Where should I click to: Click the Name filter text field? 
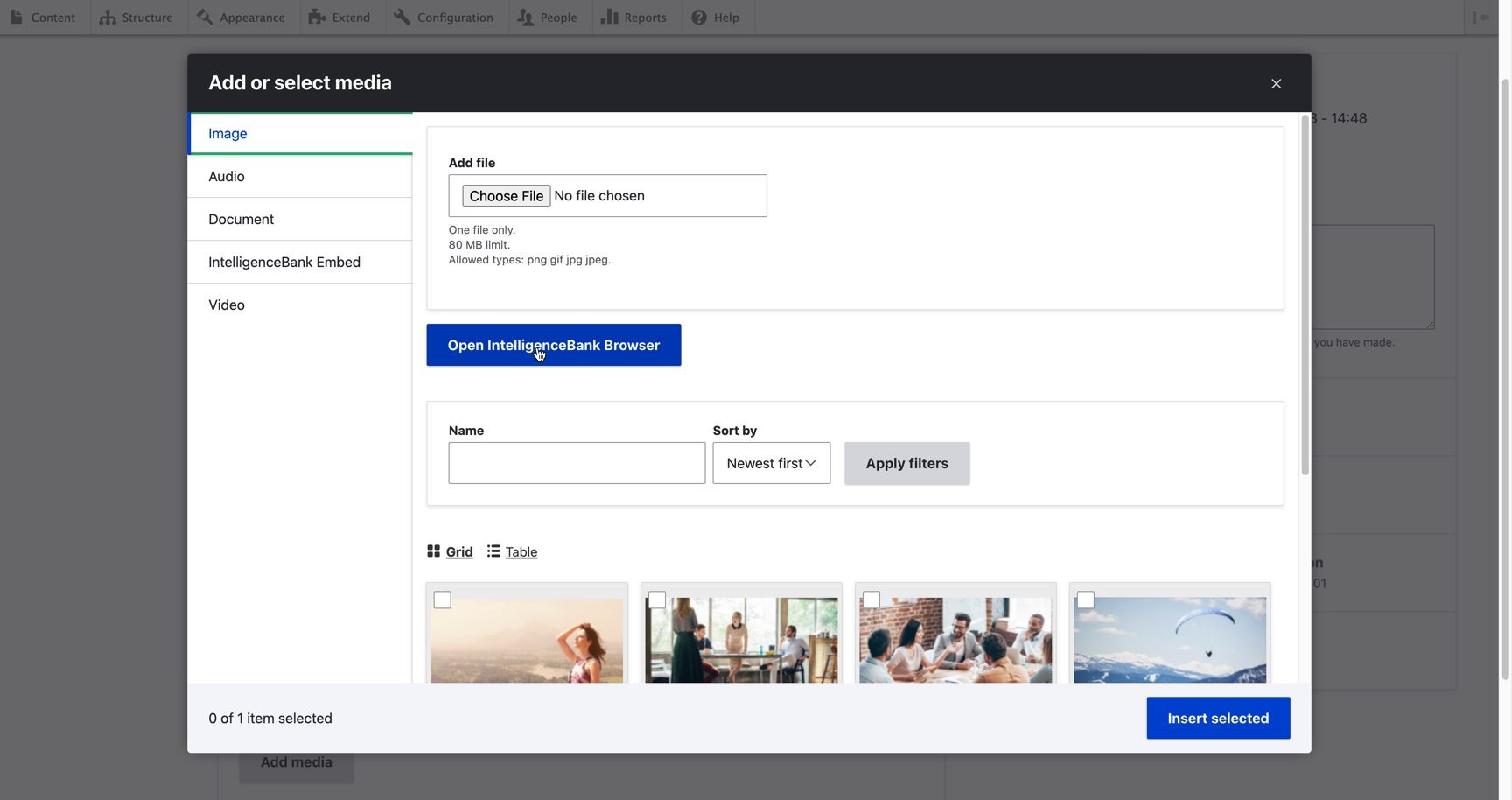577,463
